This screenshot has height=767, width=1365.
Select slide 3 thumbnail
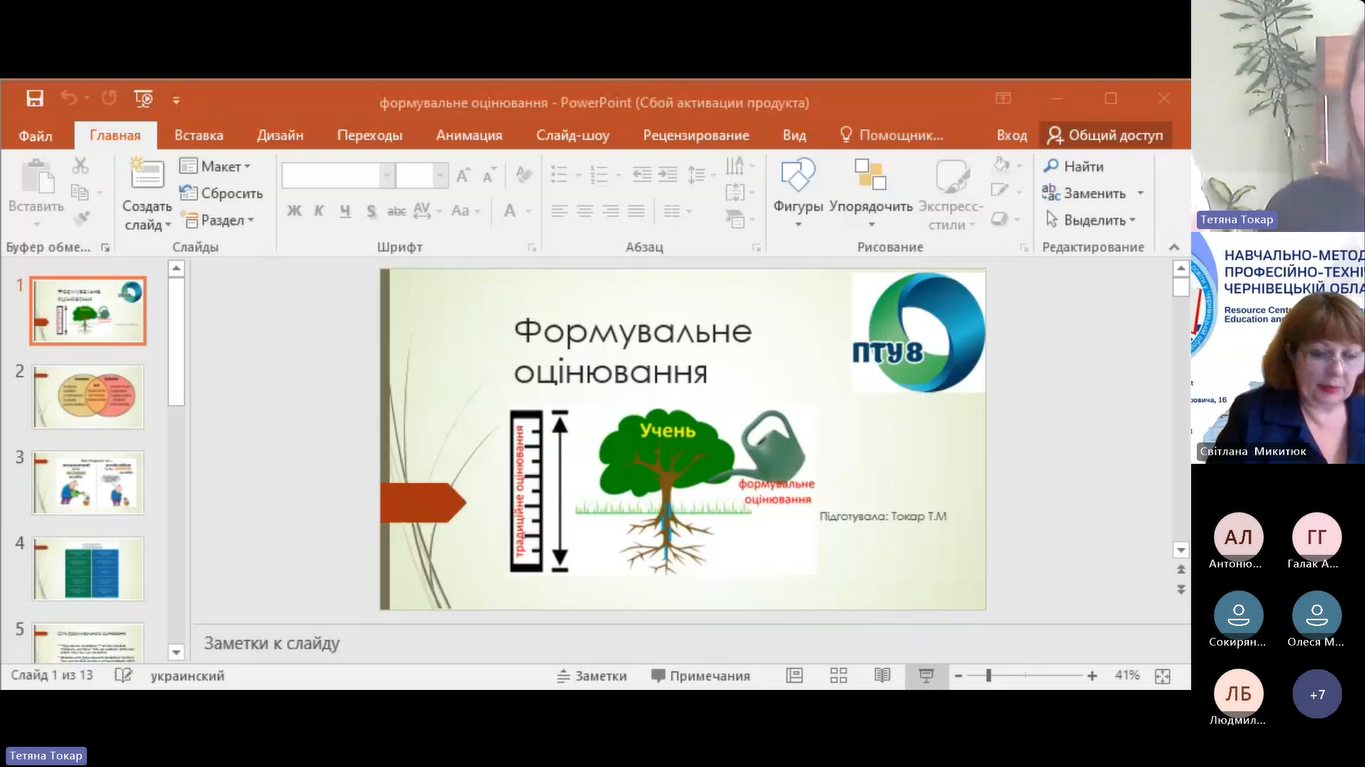[88, 483]
